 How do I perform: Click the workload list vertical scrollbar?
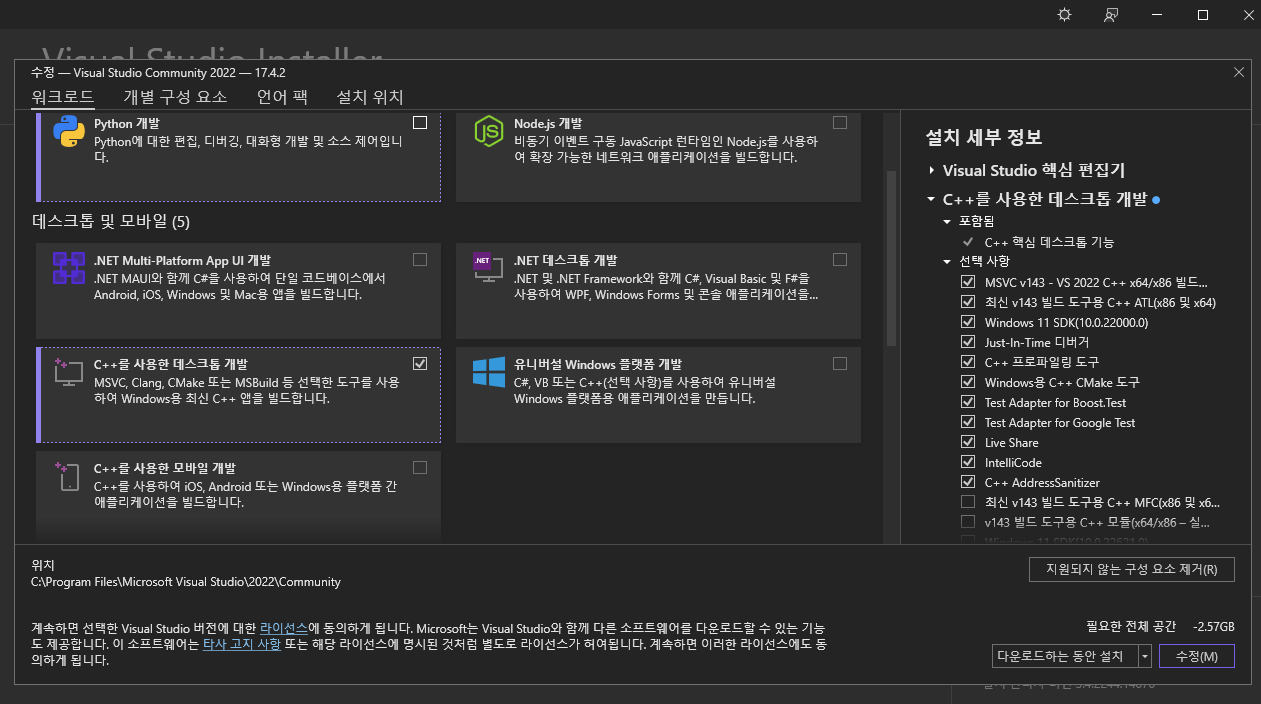coord(890,260)
